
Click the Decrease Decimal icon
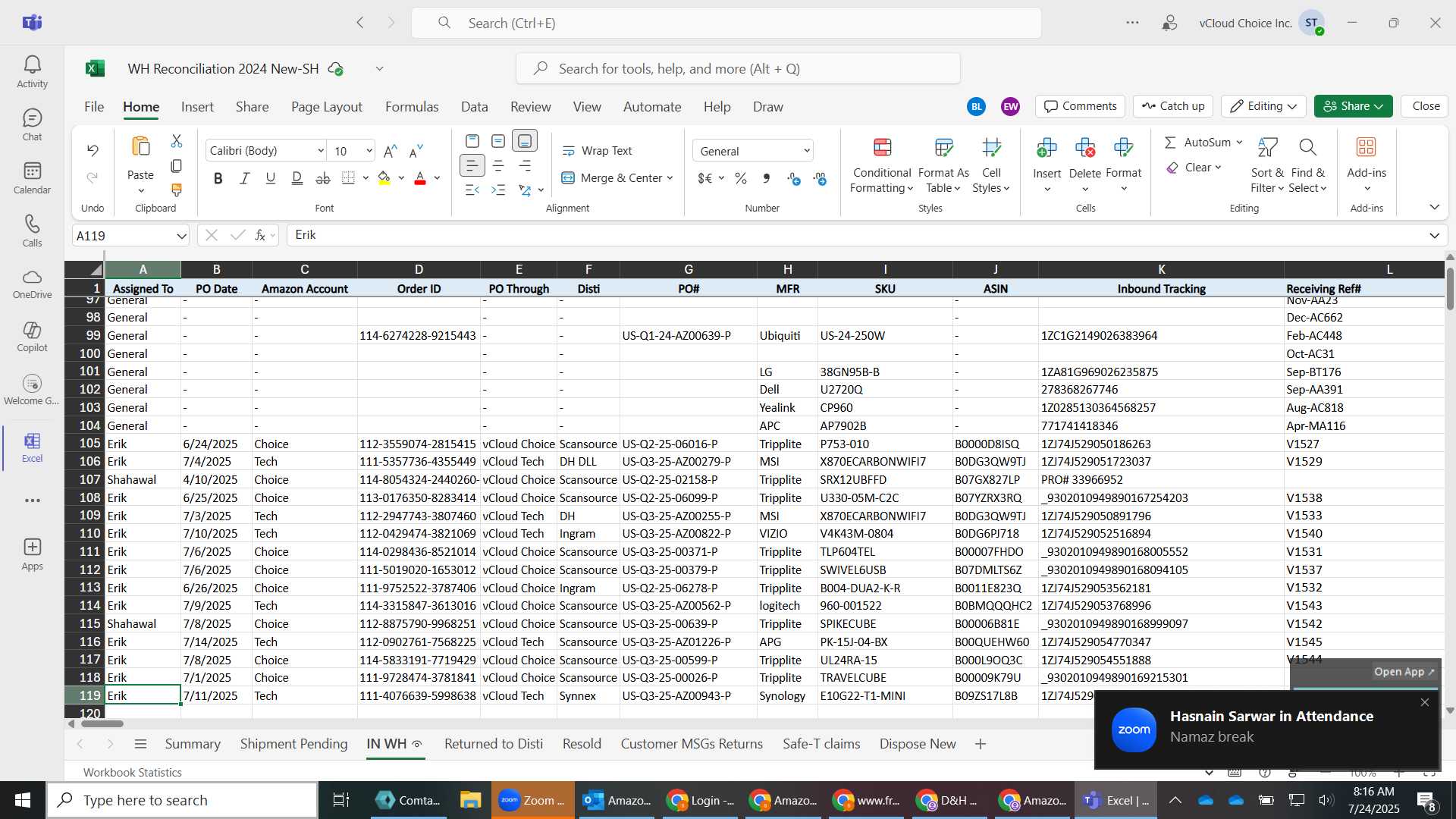(x=820, y=178)
